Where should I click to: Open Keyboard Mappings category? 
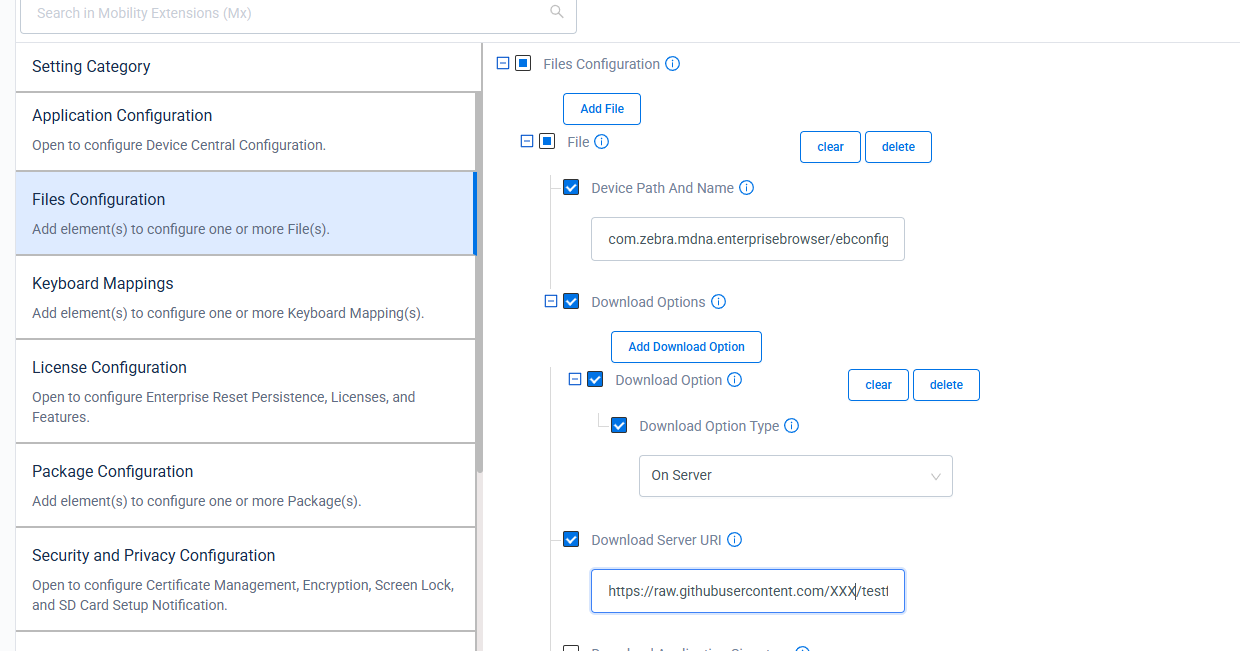[246, 298]
